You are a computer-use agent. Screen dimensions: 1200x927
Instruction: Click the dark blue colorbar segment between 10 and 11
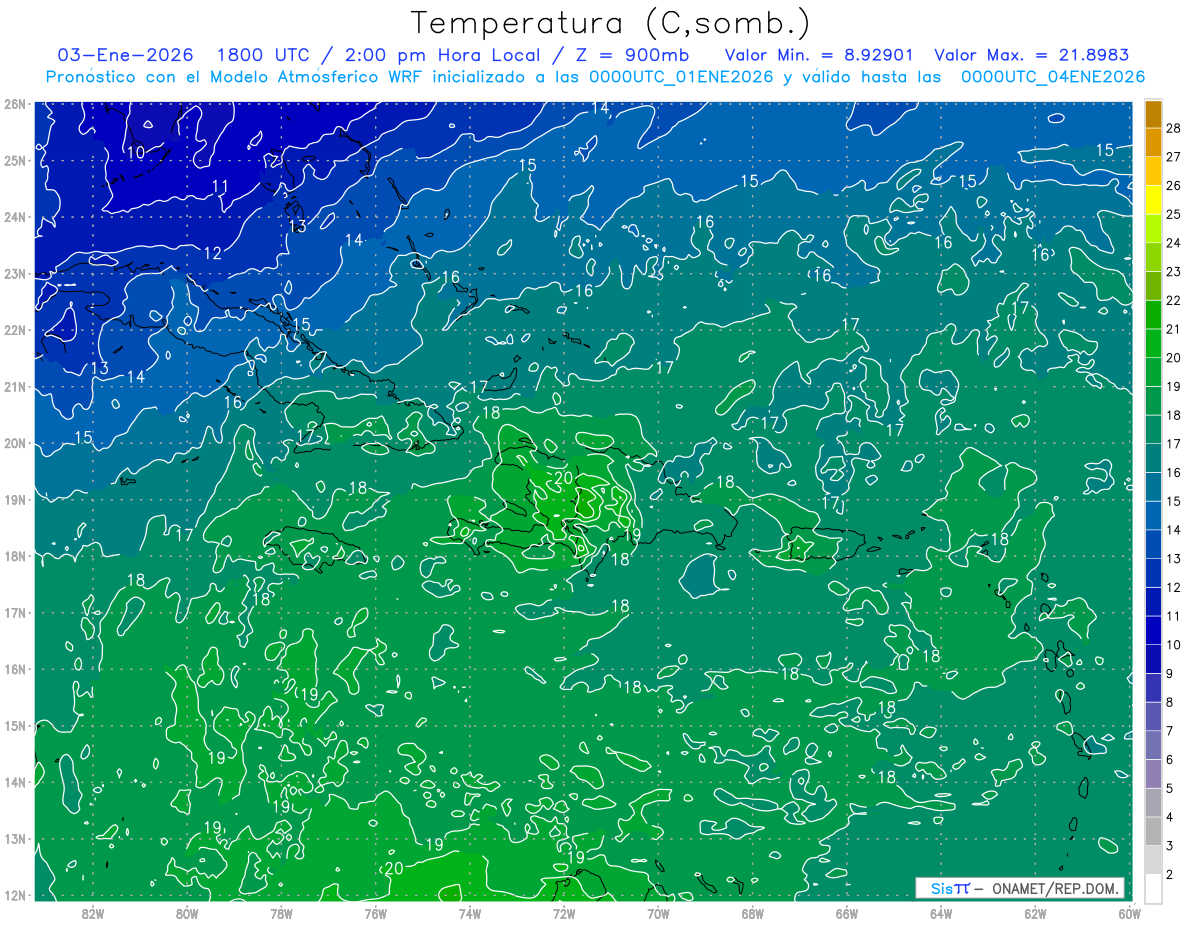[x=1153, y=630]
